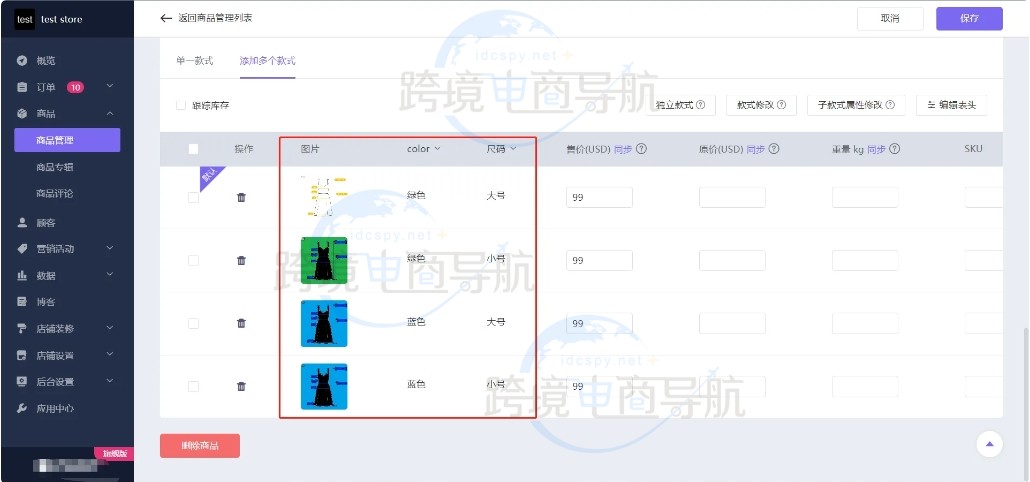
Task: Click the 绿色 小号 dress thumbnail
Action: click(x=324, y=261)
